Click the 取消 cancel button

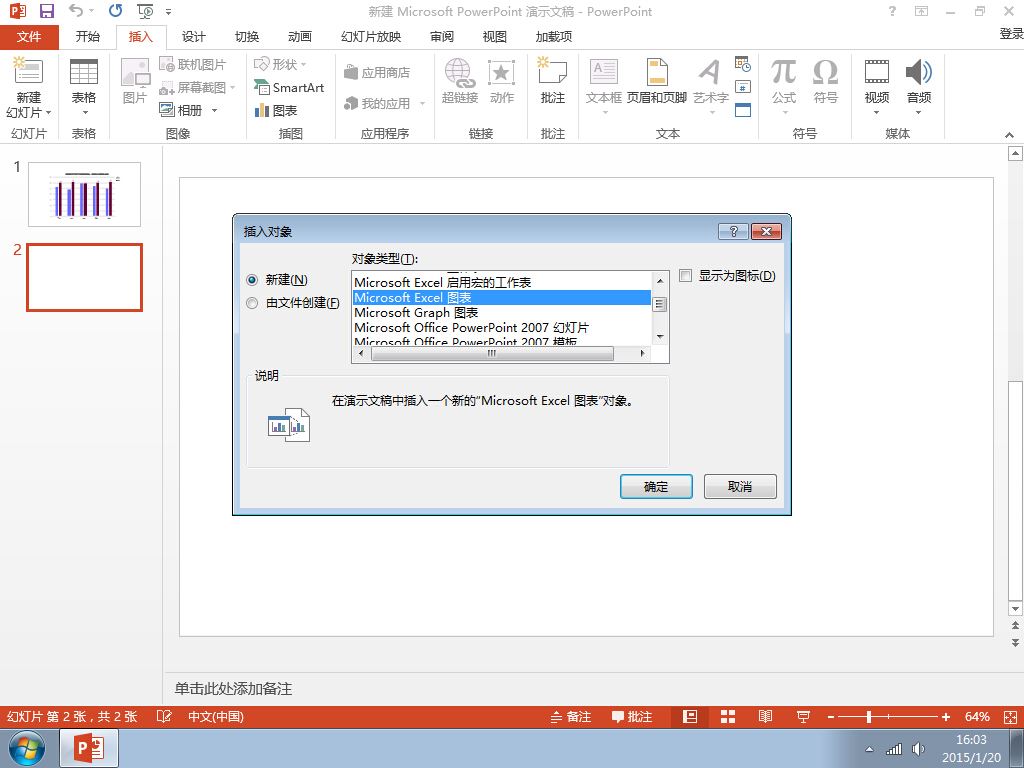tap(740, 487)
